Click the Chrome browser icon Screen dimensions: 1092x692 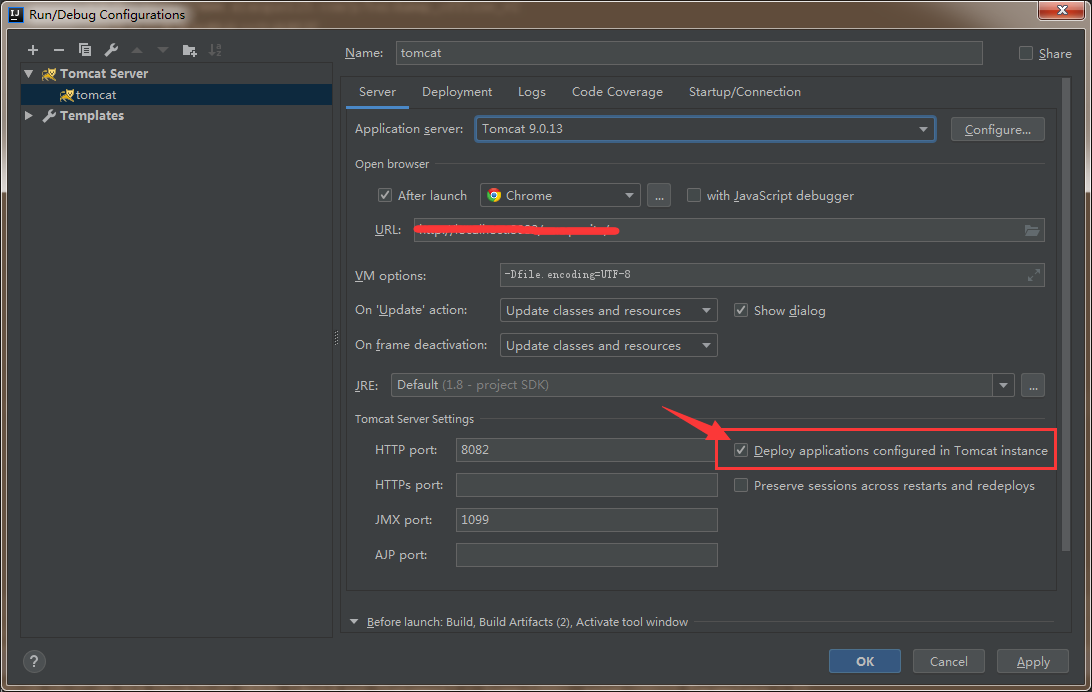coord(494,196)
